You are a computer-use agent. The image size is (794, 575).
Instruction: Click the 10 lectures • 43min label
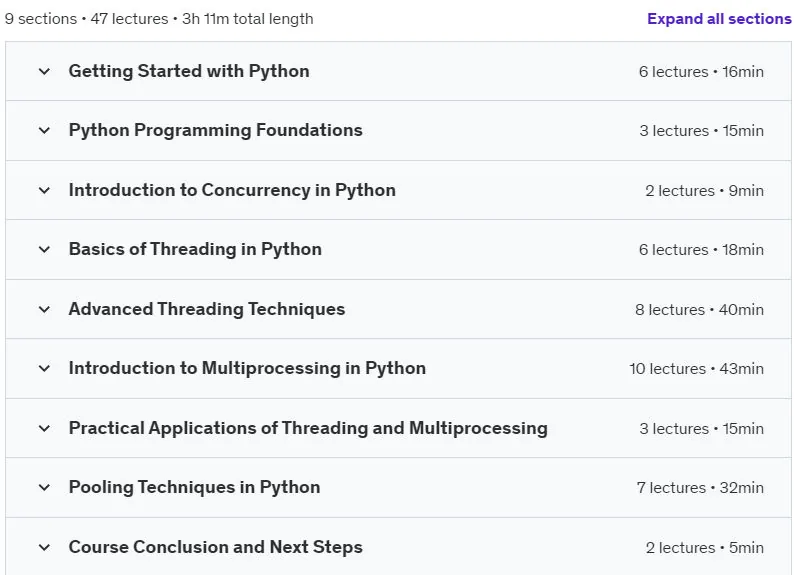pyautogui.click(x=696, y=369)
